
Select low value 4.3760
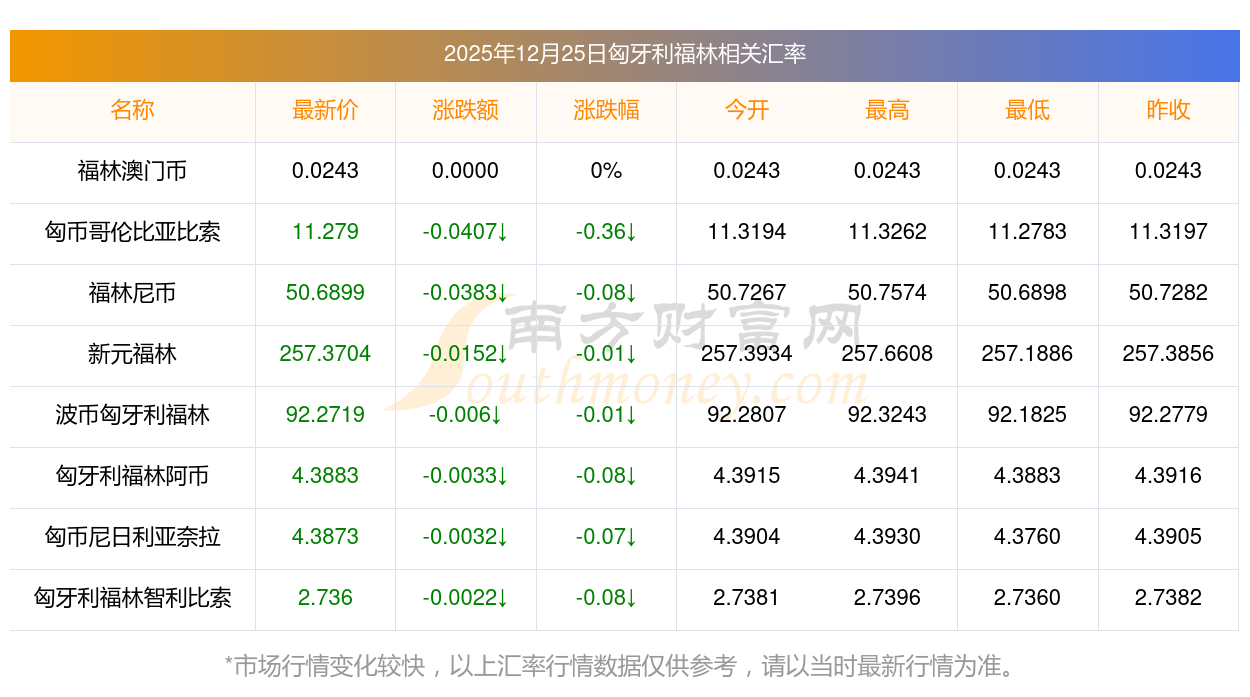(x=1027, y=537)
